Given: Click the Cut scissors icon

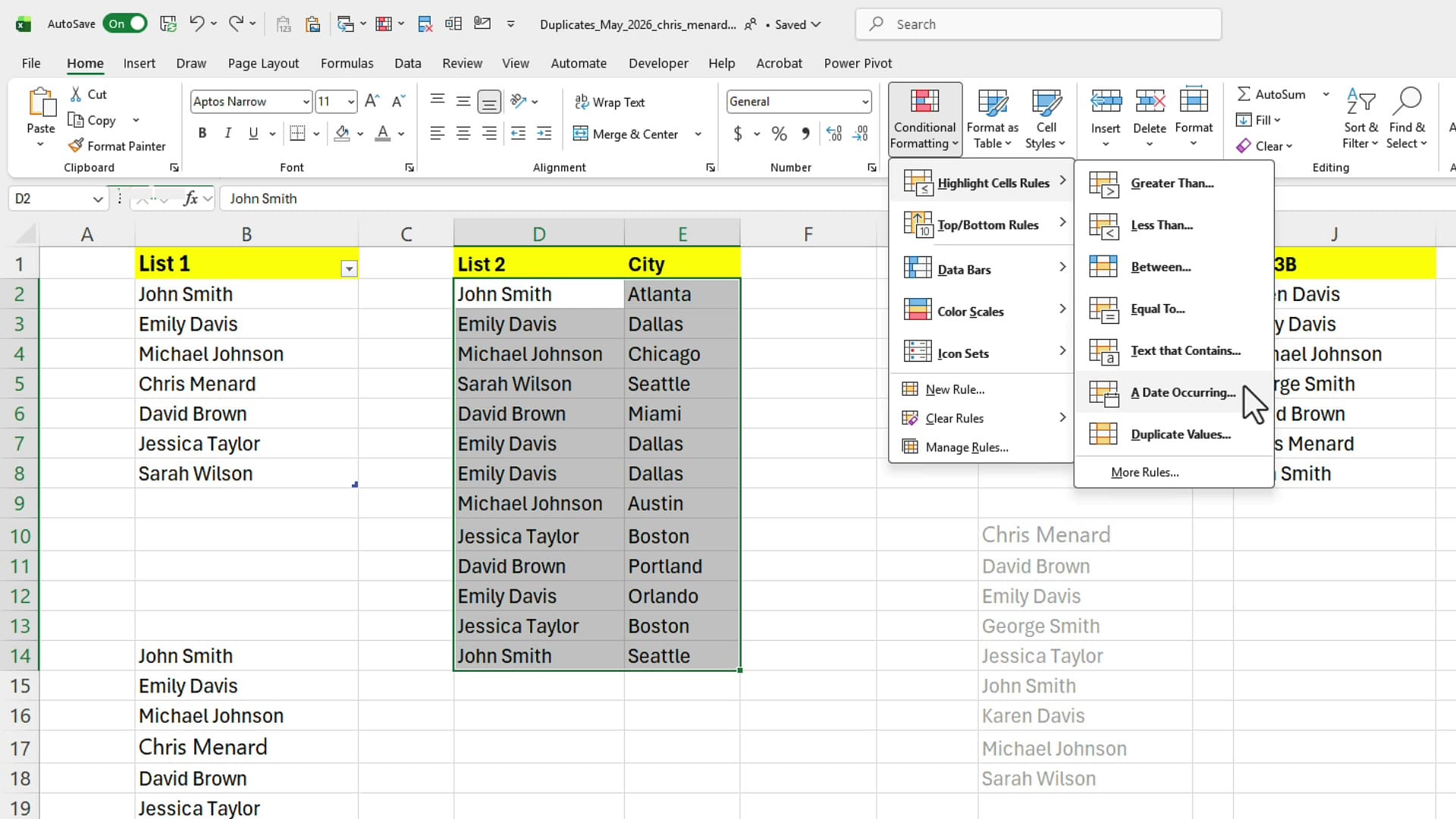Looking at the screenshot, I should [76, 94].
